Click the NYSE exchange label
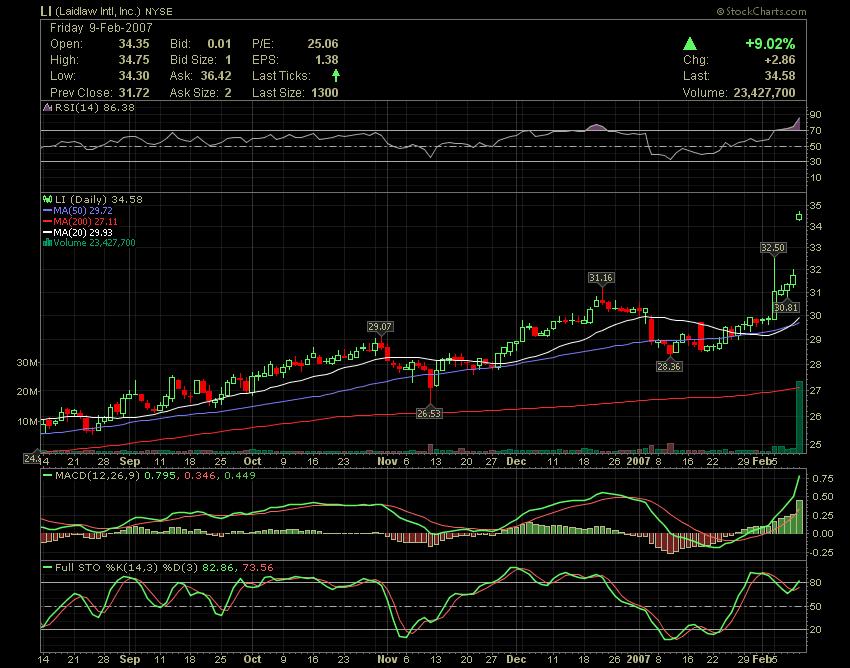This screenshot has width=850, height=668. 159,11
